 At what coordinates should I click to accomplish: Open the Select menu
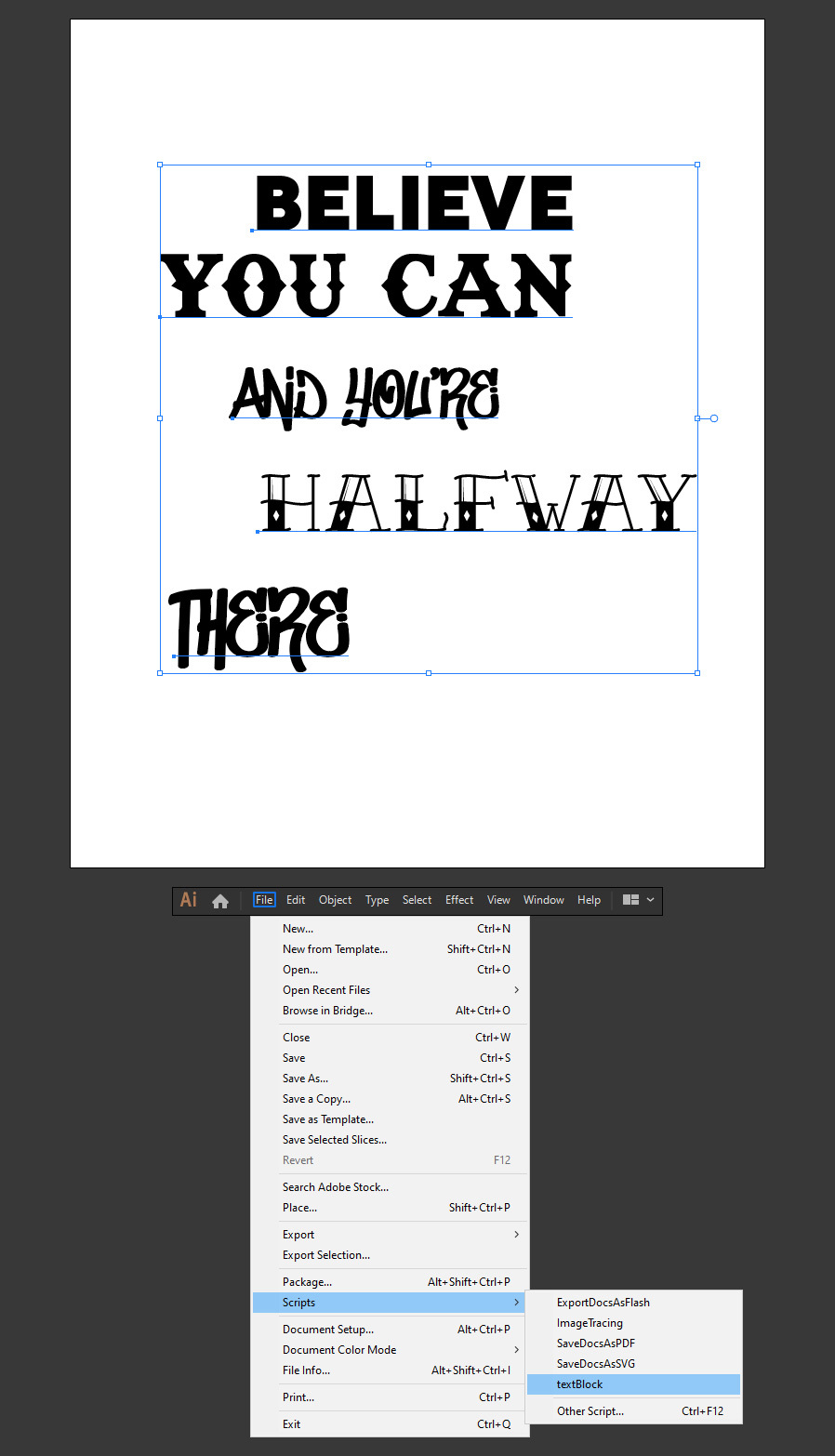(417, 900)
